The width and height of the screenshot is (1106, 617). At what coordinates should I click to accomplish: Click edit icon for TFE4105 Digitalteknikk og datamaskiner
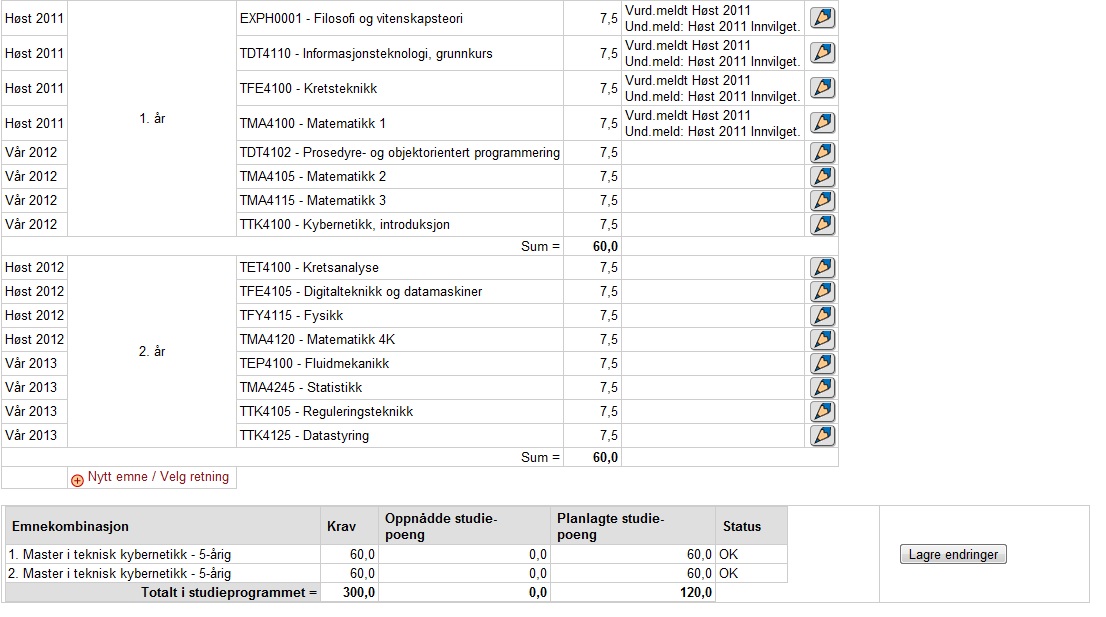coord(822,291)
